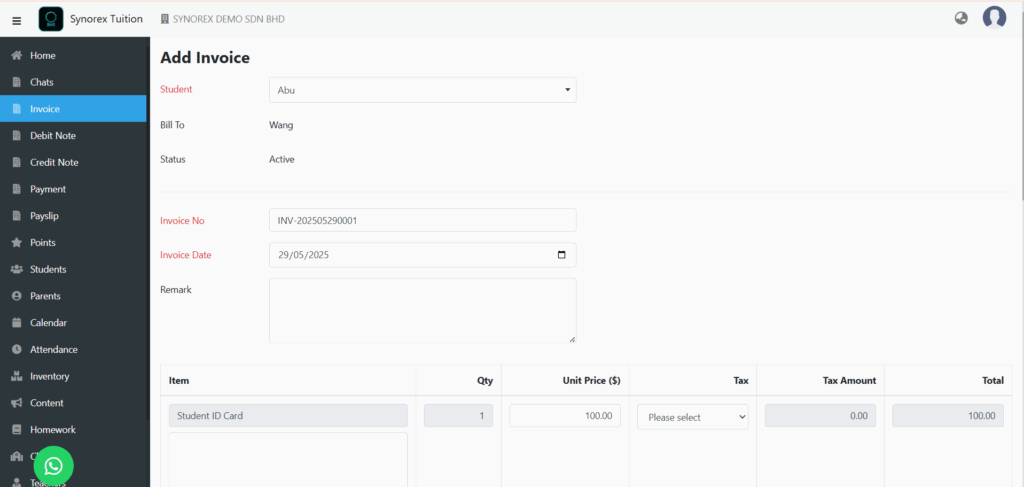
Task: Click the Student ID Card item field
Action: [x=288, y=415]
